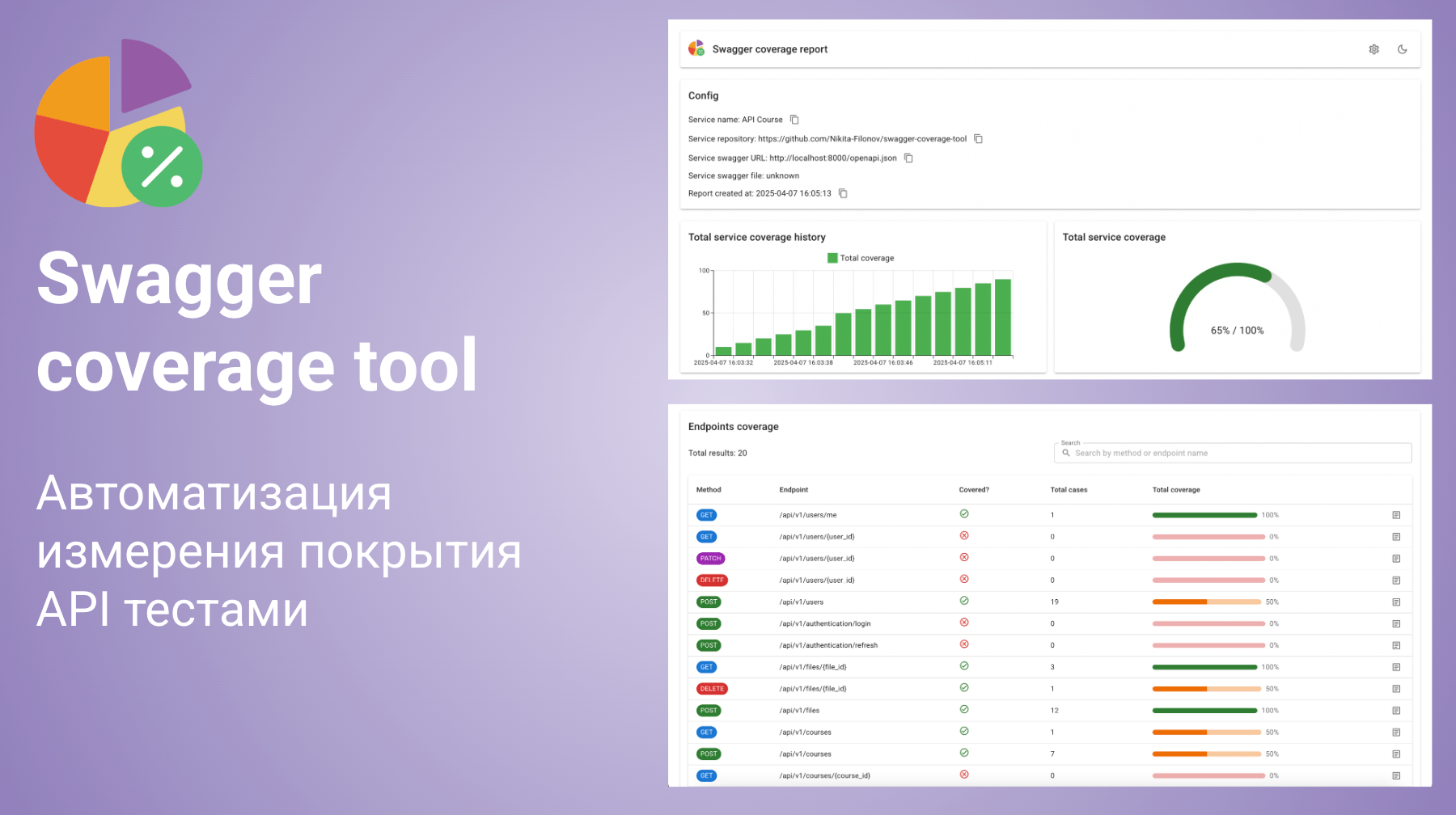This screenshot has width=1456, height=815.
Task: Click the POST badge for /api/v1/authentication/refresh
Action: point(709,645)
